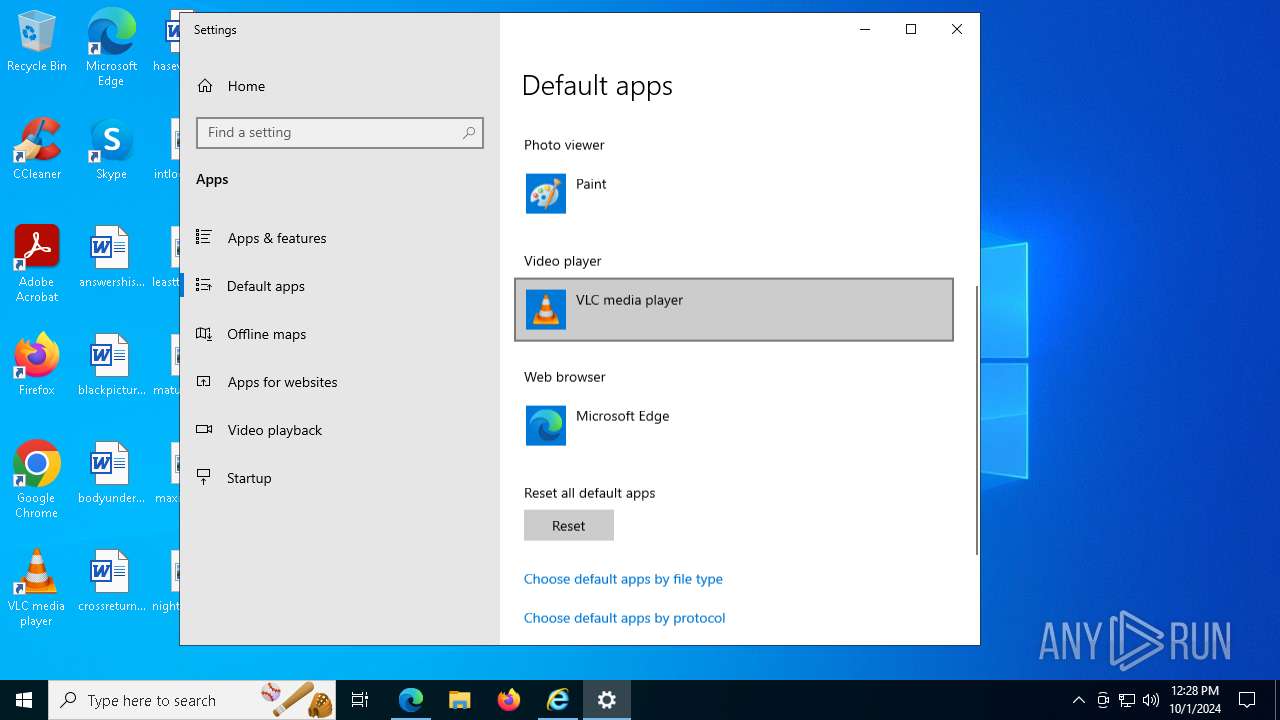Image resolution: width=1280 pixels, height=720 pixels.
Task: Open Startup apps settings
Action: 249,478
